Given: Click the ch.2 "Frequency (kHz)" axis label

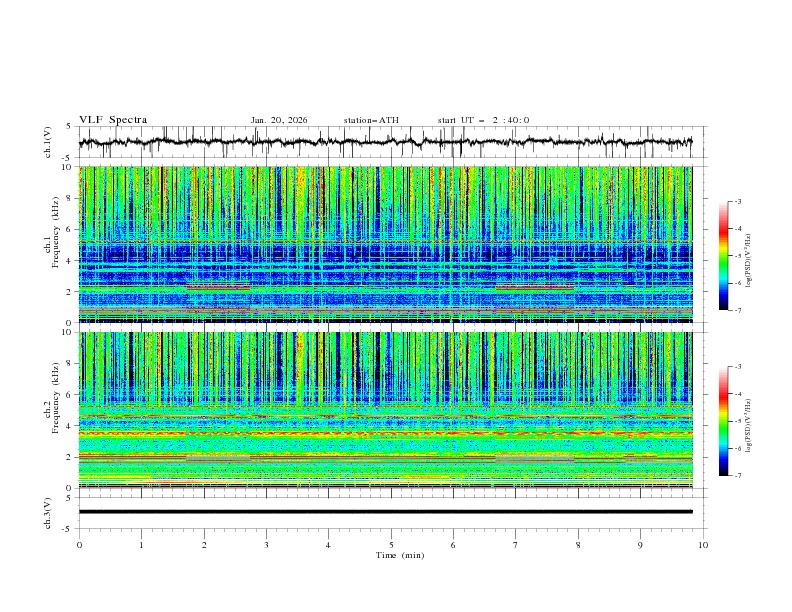Looking at the screenshot, I should point(56,397).
